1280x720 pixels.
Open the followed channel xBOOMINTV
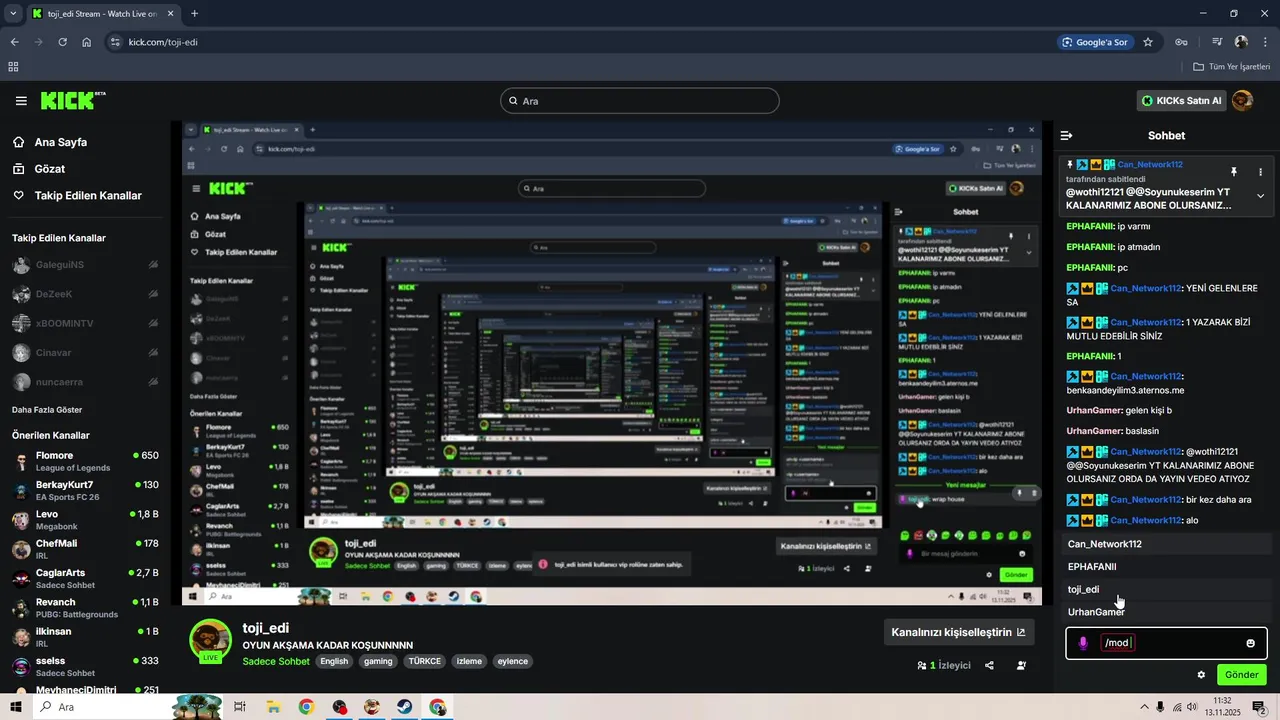[x=85, y=323]
